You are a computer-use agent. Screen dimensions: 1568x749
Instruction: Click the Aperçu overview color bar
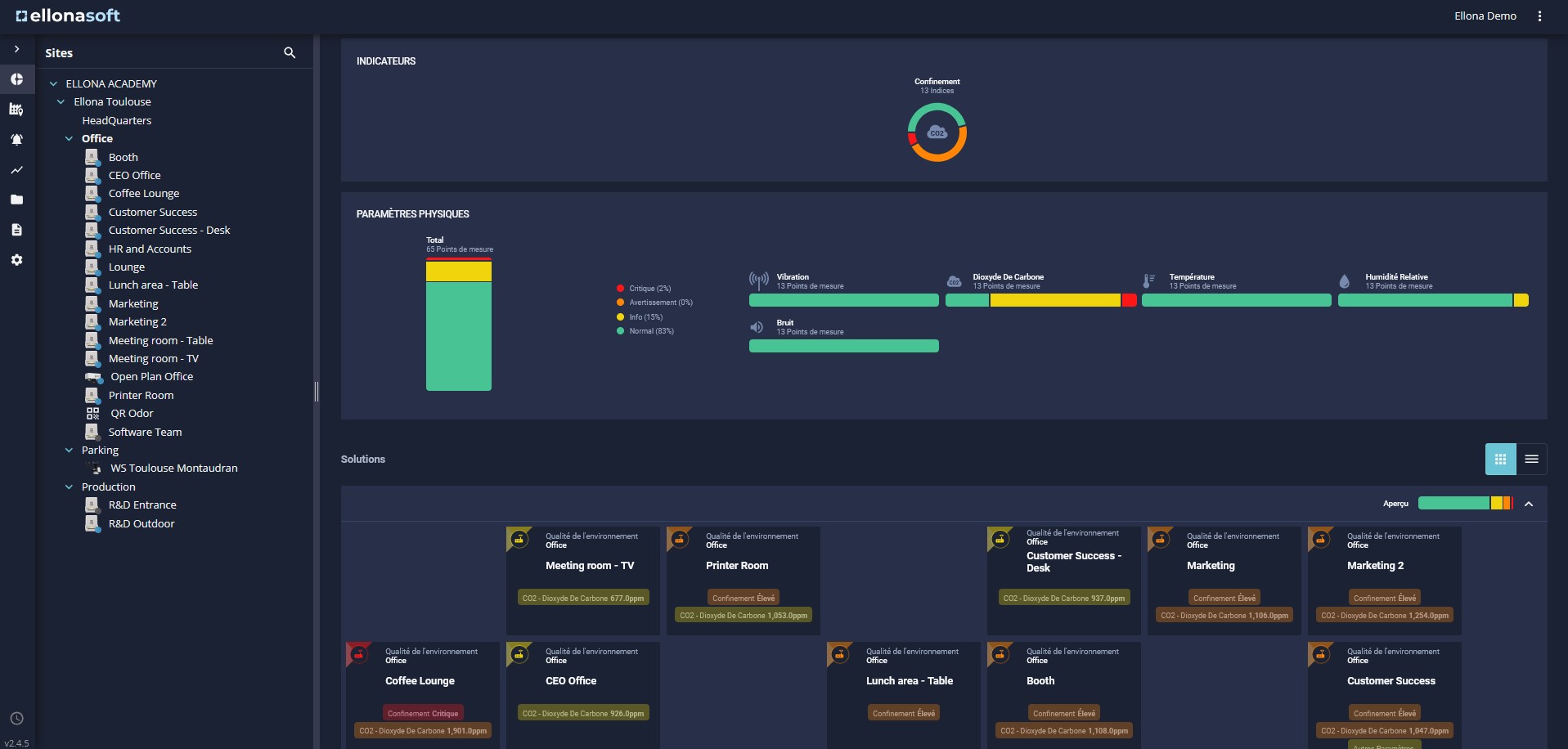coord(1466,503)
